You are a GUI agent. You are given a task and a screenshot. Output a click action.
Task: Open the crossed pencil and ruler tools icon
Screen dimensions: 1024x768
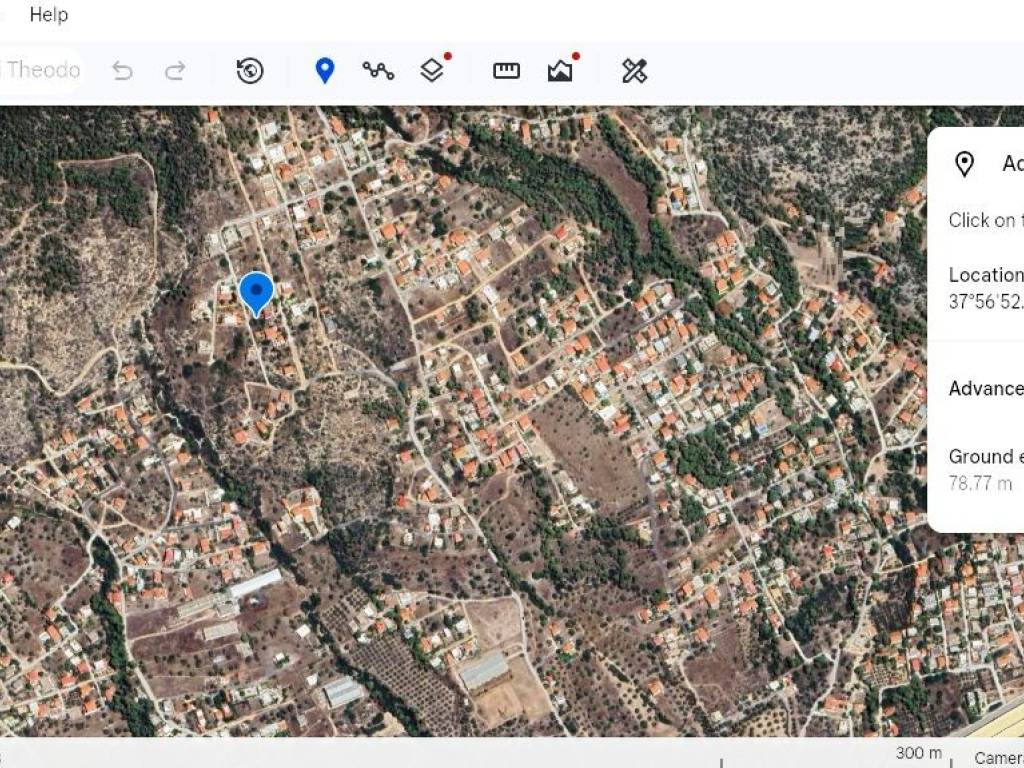click(x=634, y=70)
